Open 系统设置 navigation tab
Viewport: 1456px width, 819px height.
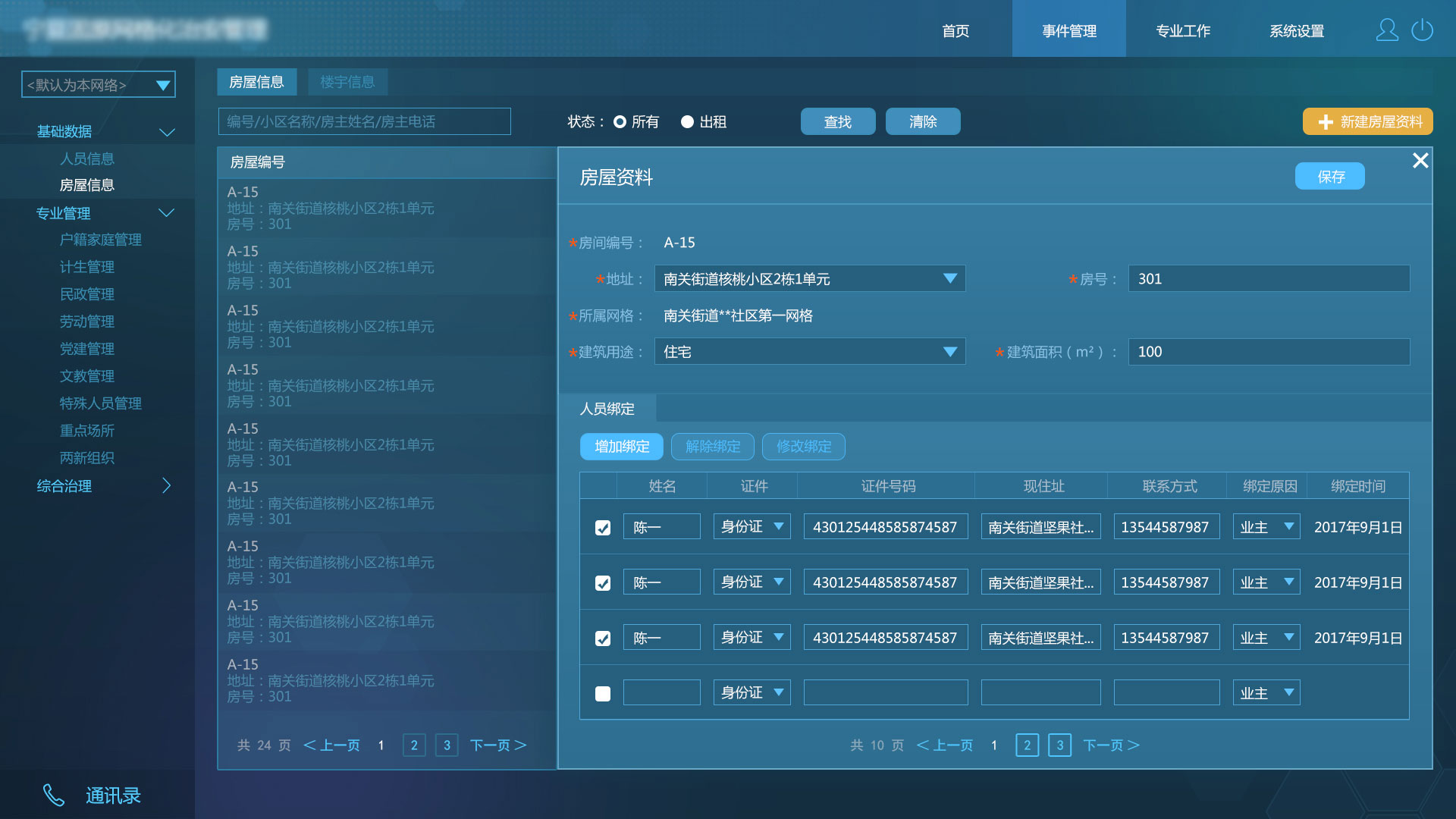(x=1297, y=30)
